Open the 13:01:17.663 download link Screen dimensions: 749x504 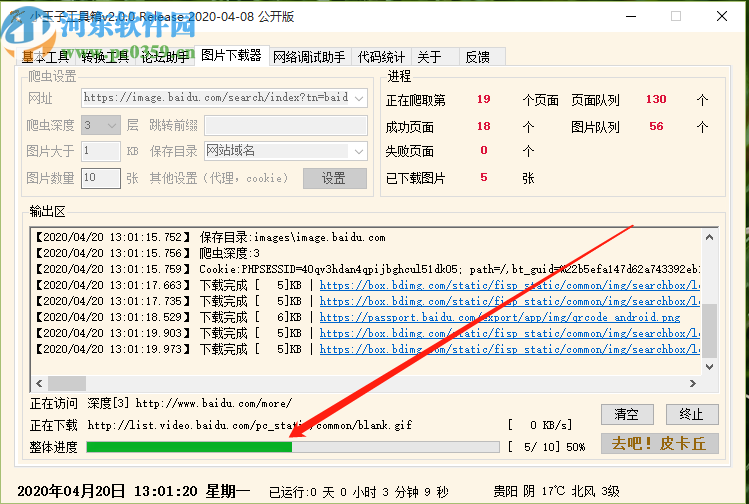pyautogui.click(x=510, y=285)
